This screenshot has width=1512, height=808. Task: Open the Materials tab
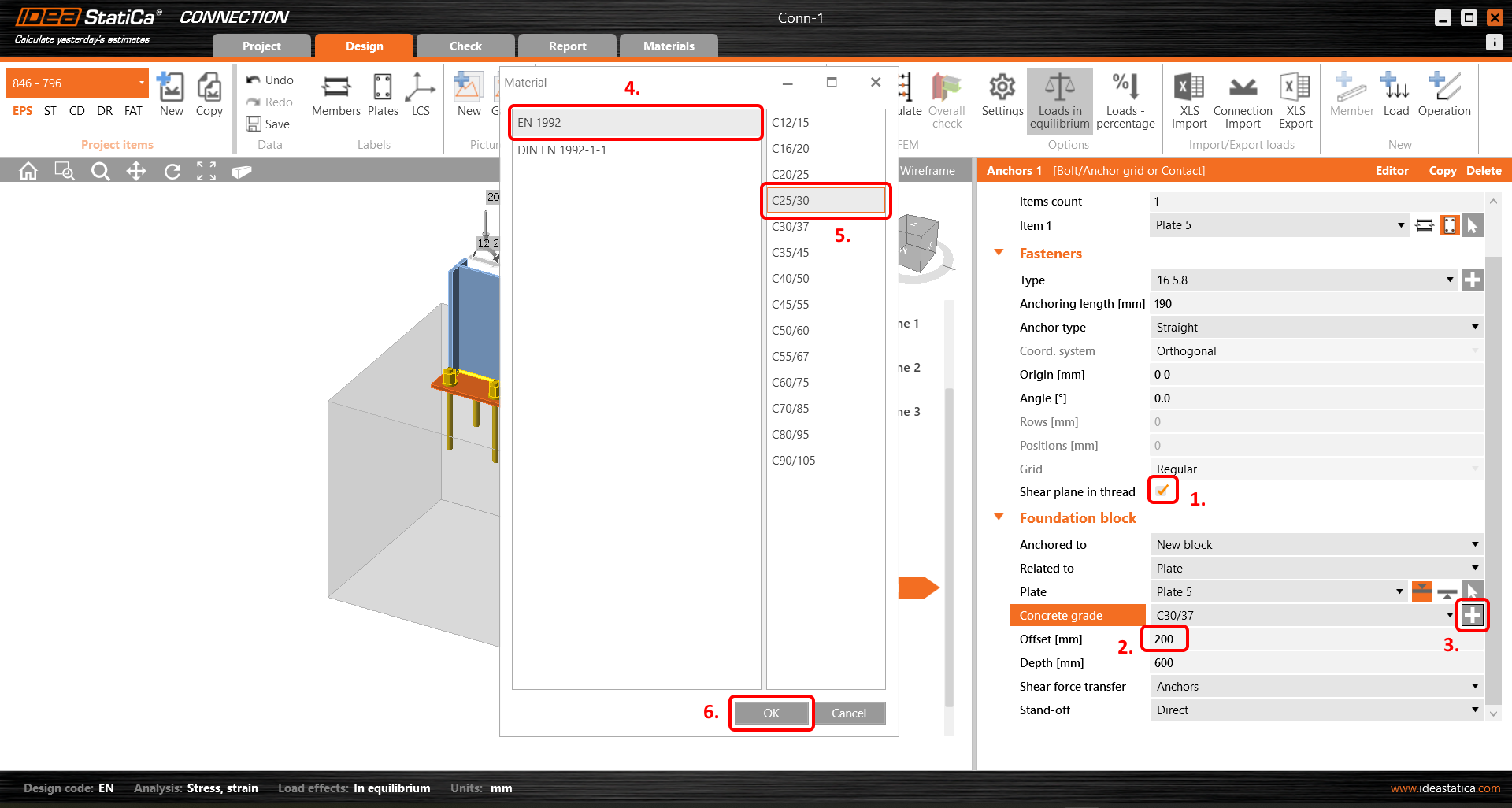(x=669, y=46)
